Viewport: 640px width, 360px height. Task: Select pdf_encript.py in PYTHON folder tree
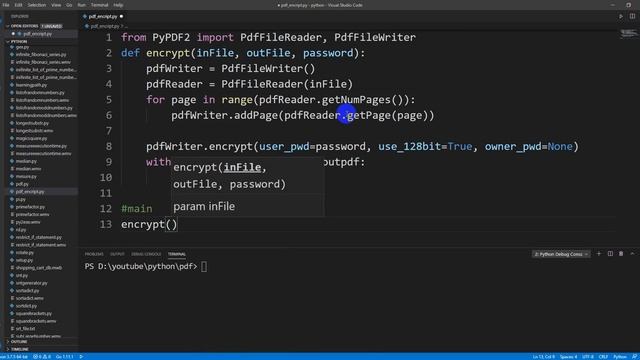point(30,191)
